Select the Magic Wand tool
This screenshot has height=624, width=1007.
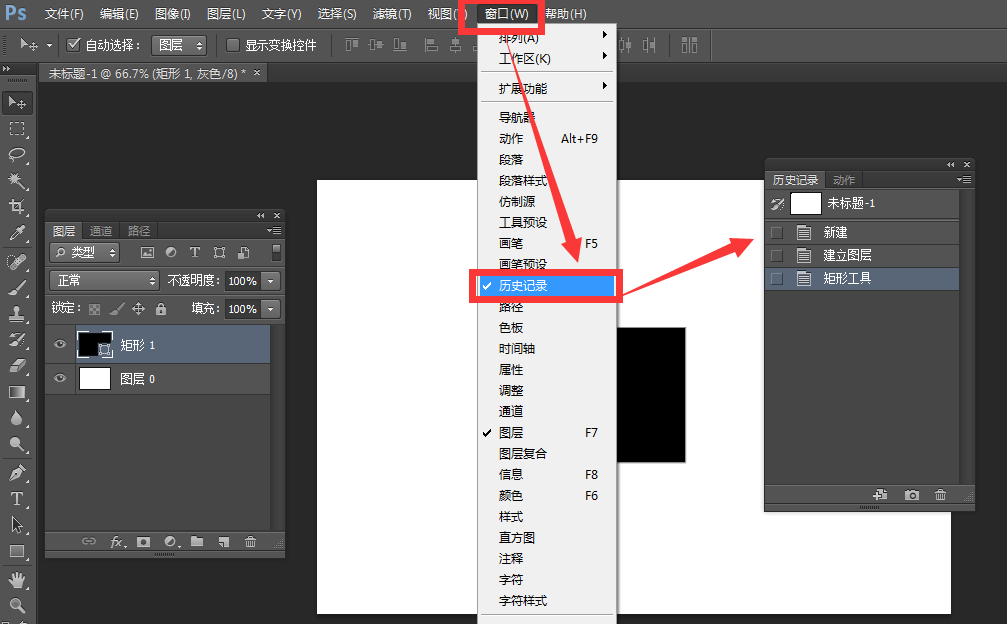[17, 180]
